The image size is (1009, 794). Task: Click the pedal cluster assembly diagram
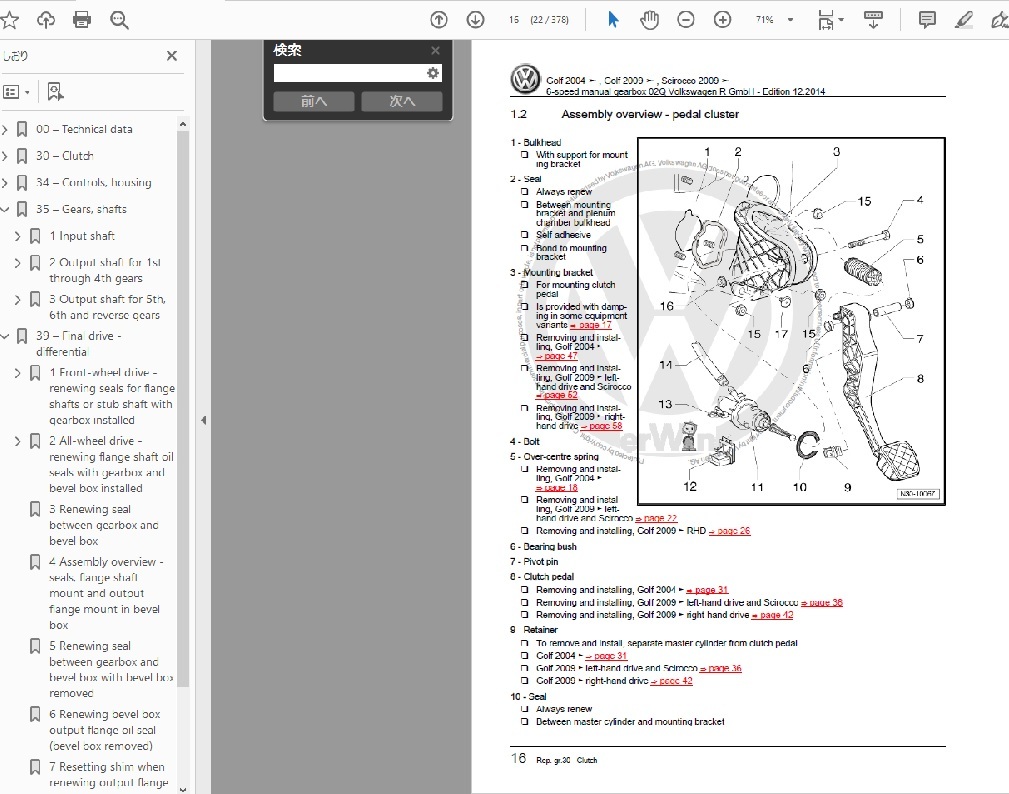[791, 321]
